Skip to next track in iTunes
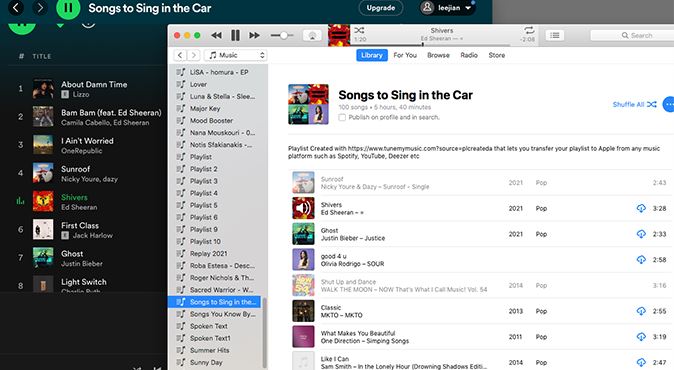This screenshot has height=370, width=674. pos(254,35)
